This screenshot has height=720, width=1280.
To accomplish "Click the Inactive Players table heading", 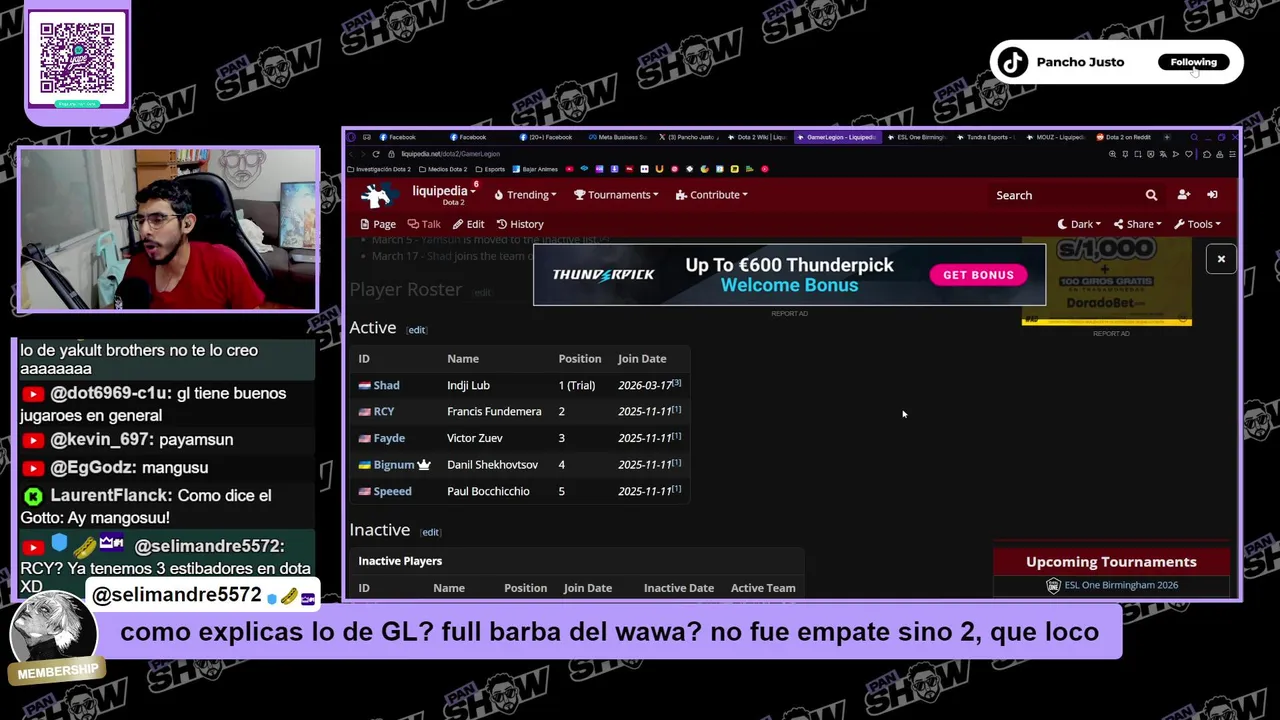I will 400,561.
